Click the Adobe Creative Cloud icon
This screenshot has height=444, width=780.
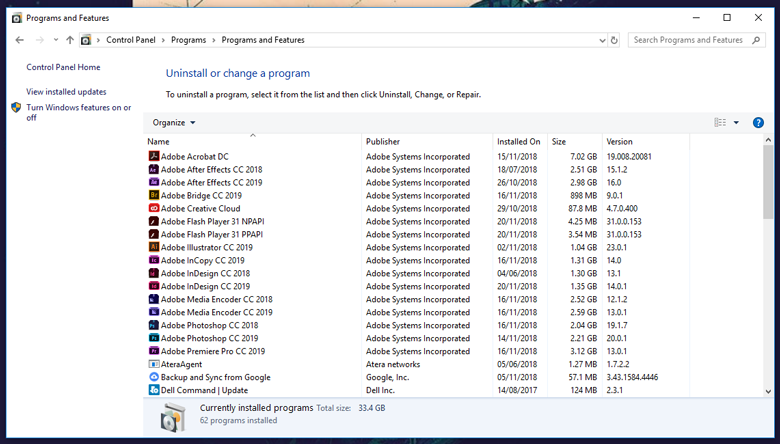[x=154, y=208]
